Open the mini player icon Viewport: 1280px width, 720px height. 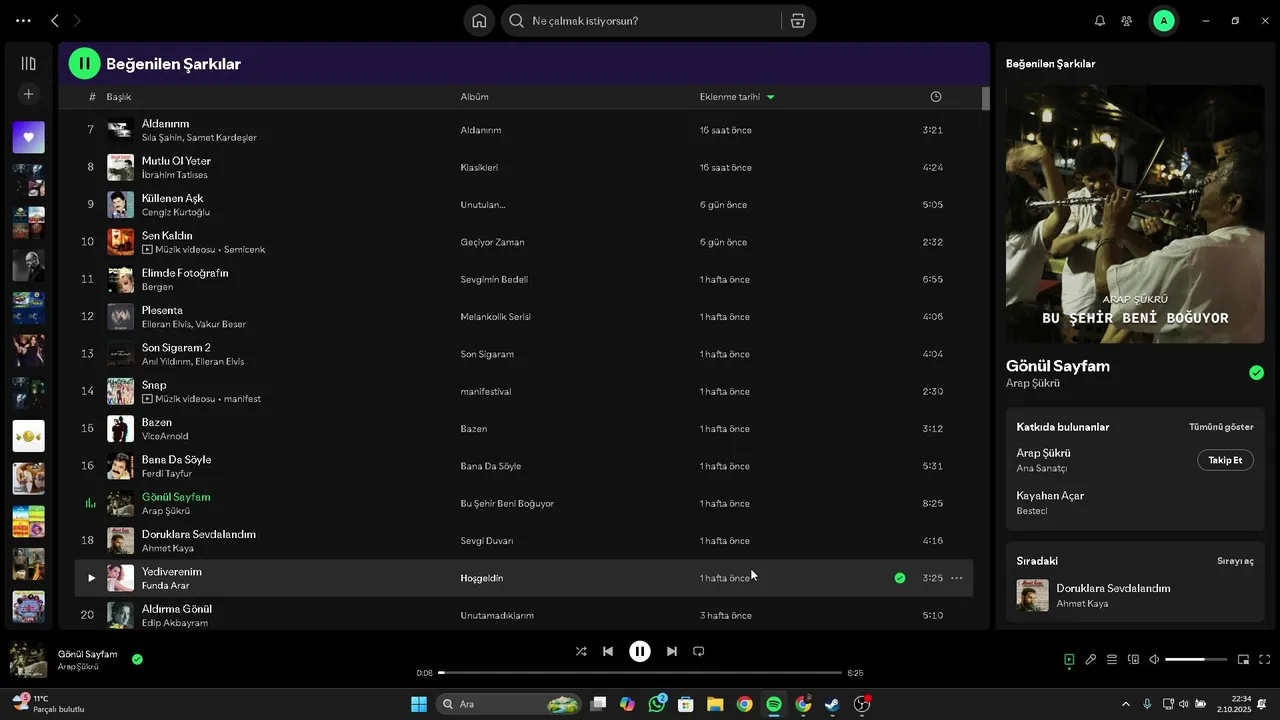click(1243, 660)
